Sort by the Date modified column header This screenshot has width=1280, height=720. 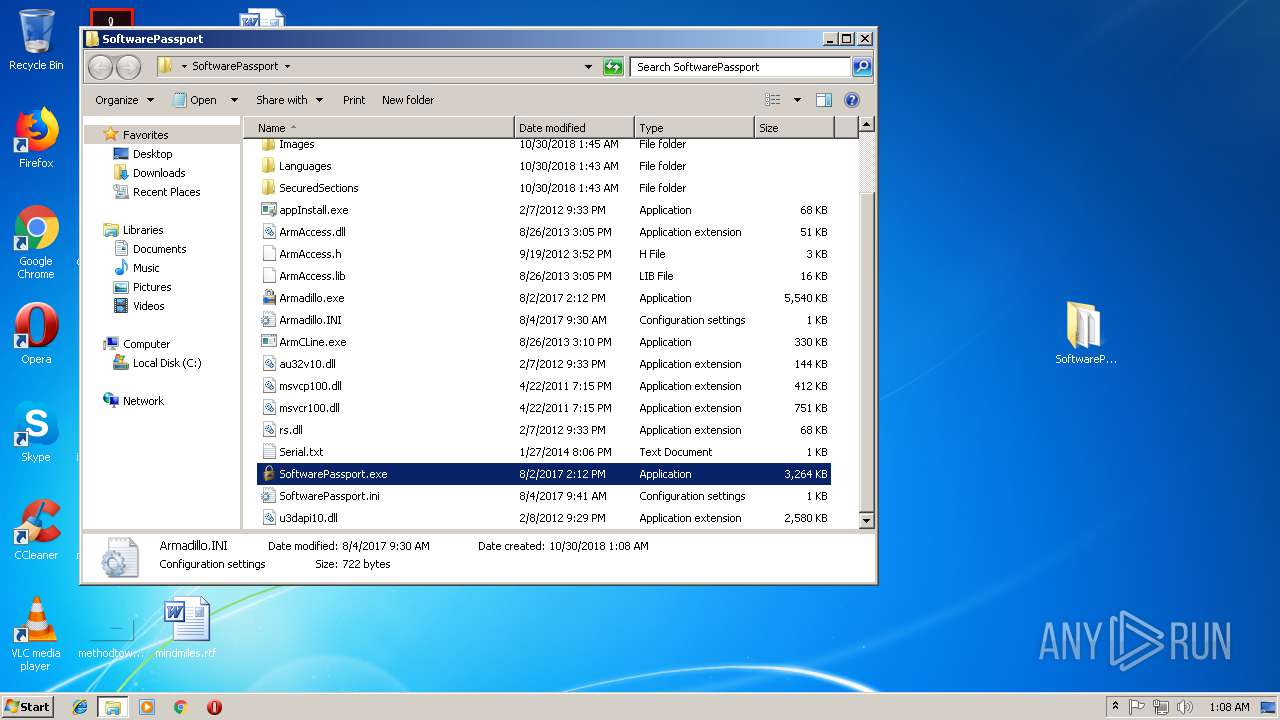coord(575,128)
